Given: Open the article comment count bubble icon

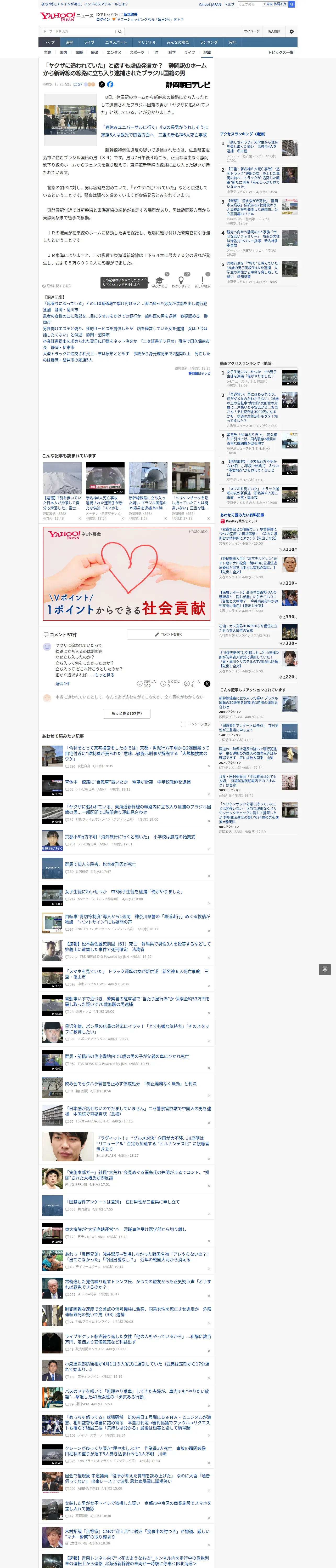Looking at the screenshot, I should pos(76,85).
